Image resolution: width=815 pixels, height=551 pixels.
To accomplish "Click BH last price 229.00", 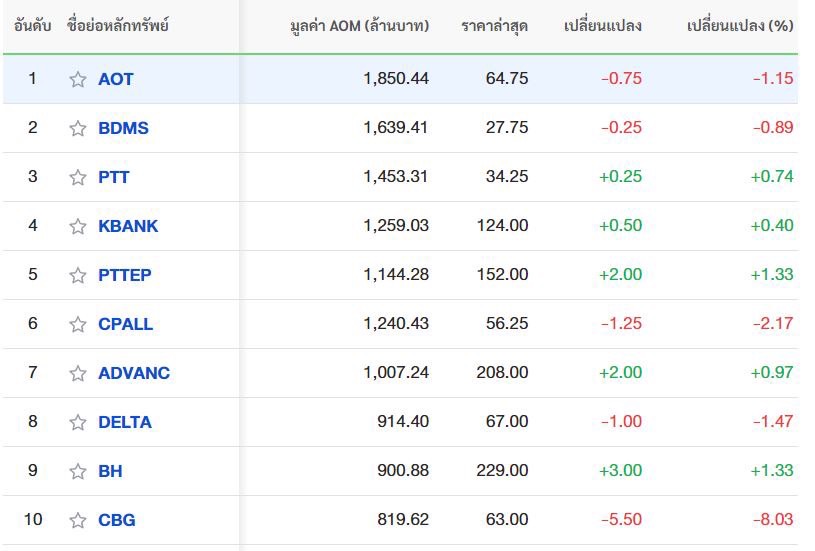I will coord(503,470).
